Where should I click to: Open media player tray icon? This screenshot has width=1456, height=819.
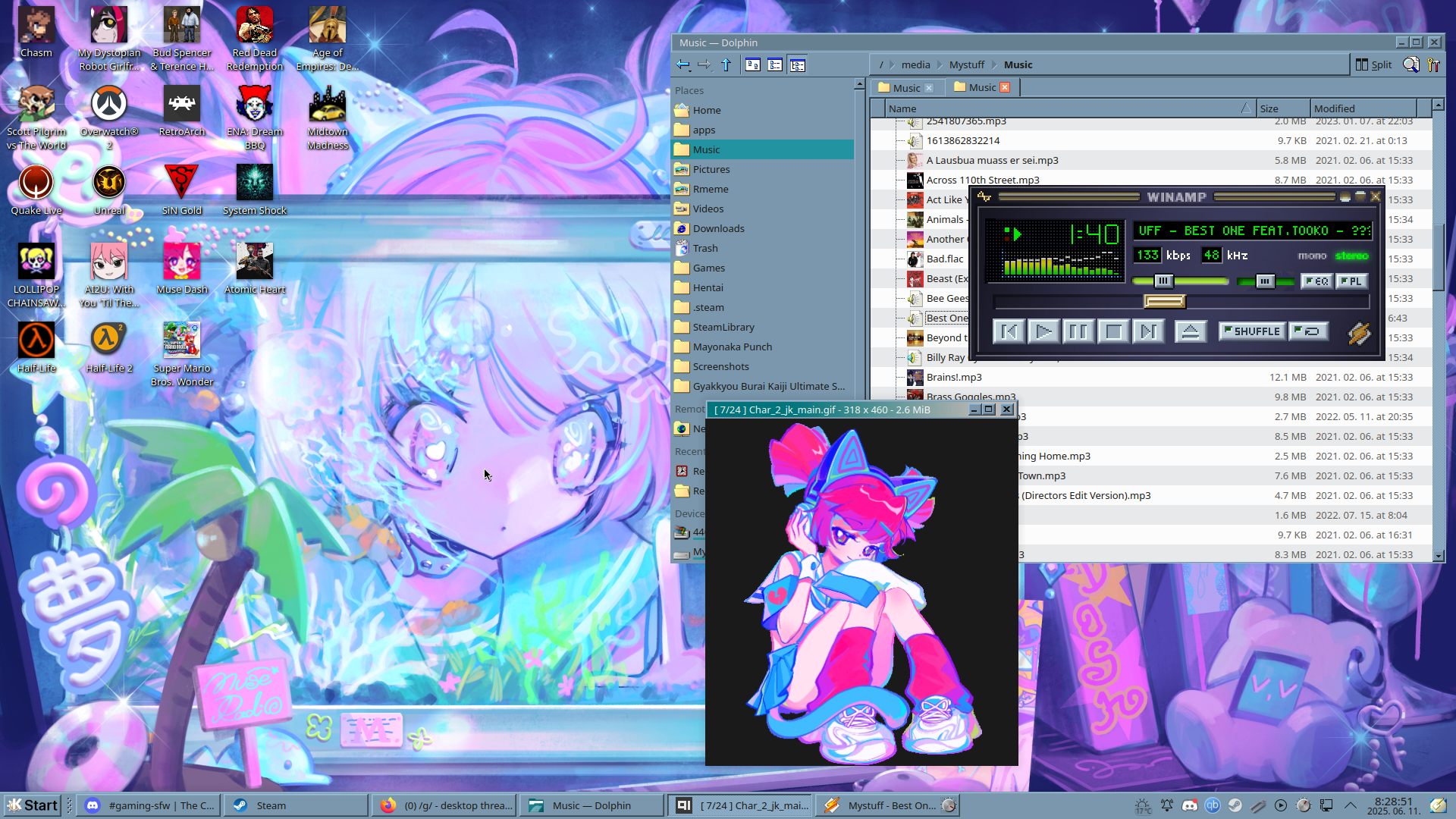coord(1281,805)
